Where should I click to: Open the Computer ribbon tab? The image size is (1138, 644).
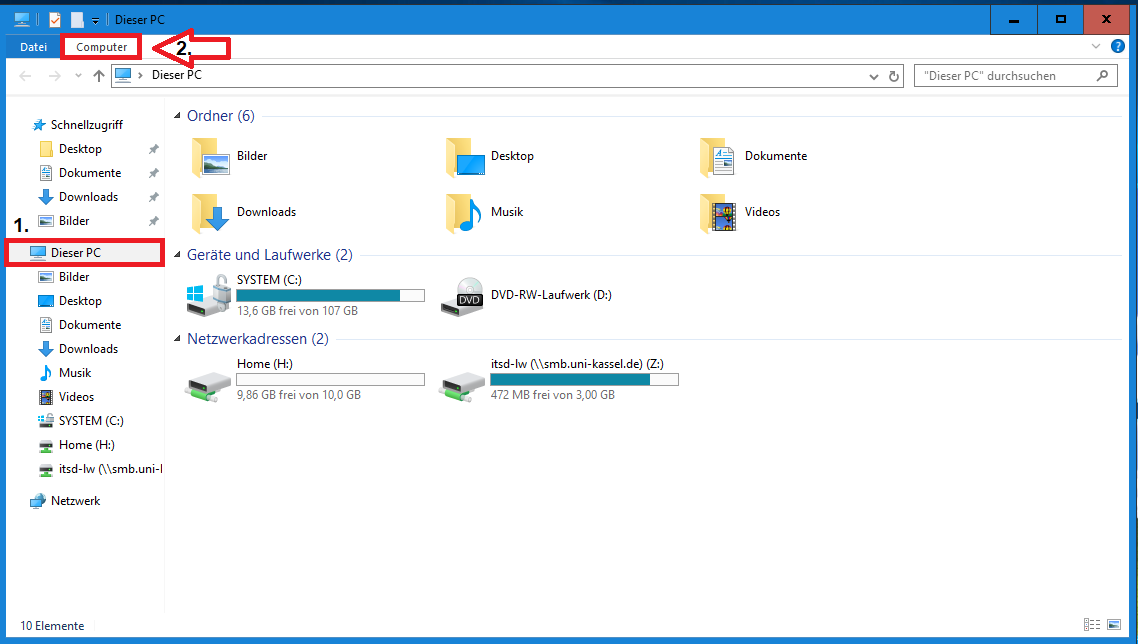[102, 47]
